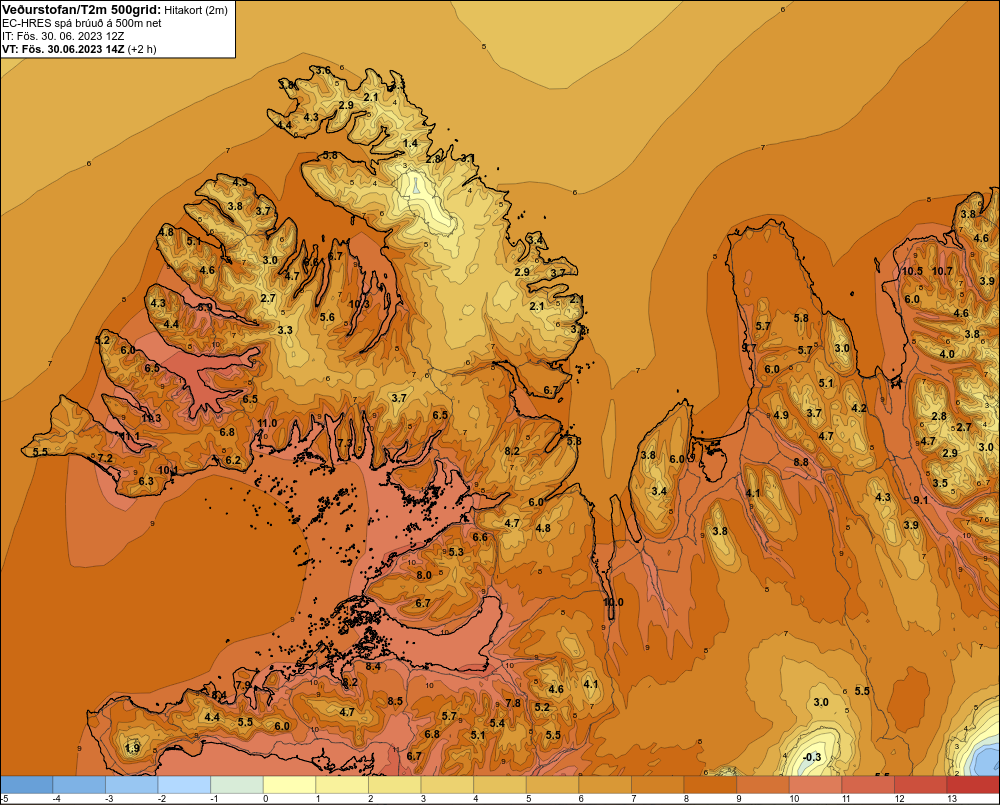Select the salmon legend swatch between 10 and 11

(816, 785)
